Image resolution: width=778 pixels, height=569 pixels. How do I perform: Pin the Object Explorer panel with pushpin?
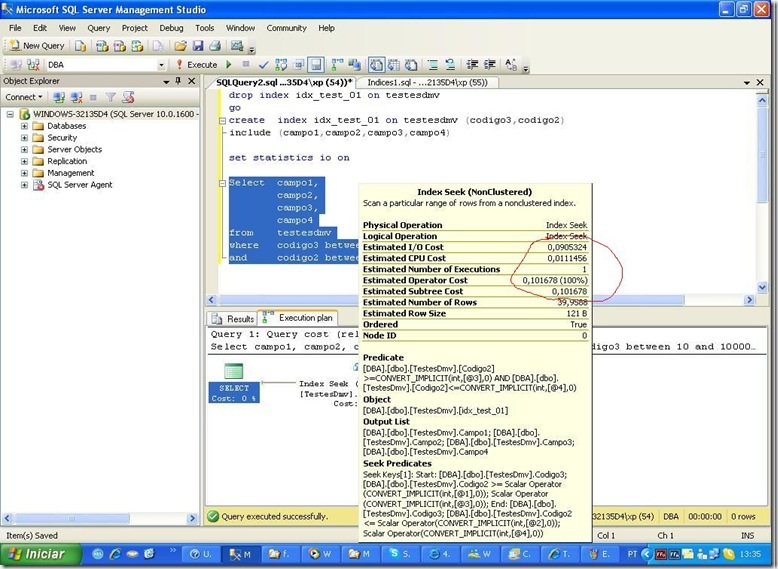[177, 81]
